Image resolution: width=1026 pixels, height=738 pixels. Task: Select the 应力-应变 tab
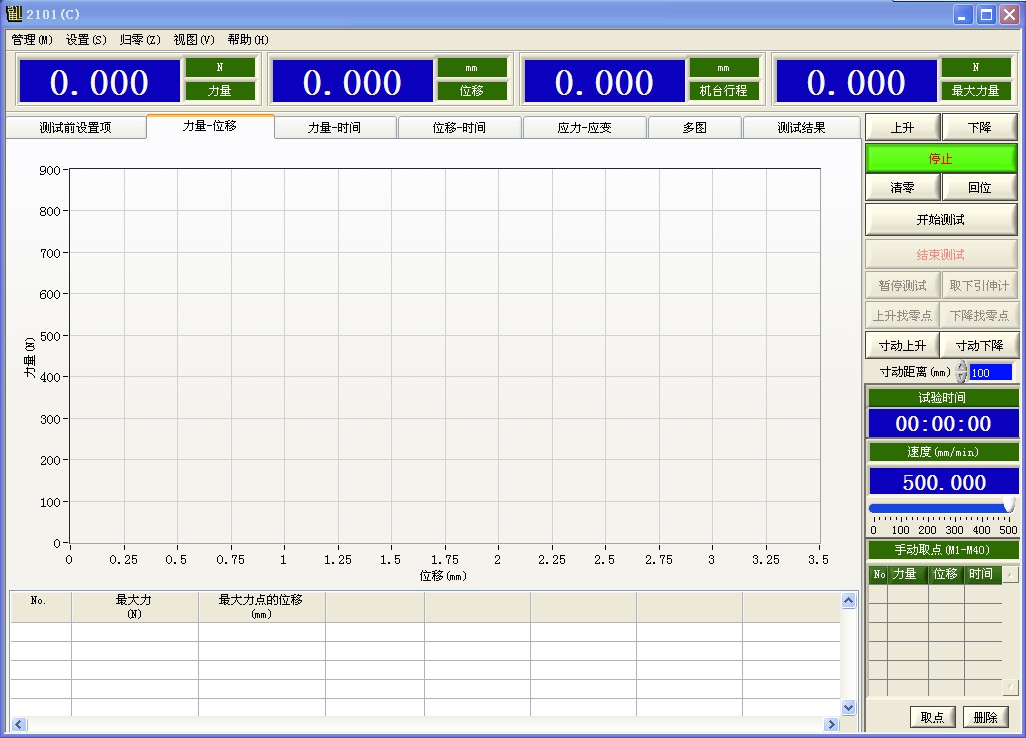[x=584, y=128]
